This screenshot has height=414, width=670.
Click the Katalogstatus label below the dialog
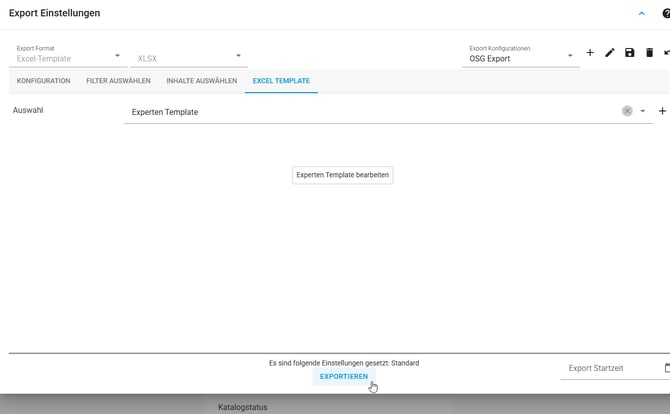[243, 407]
